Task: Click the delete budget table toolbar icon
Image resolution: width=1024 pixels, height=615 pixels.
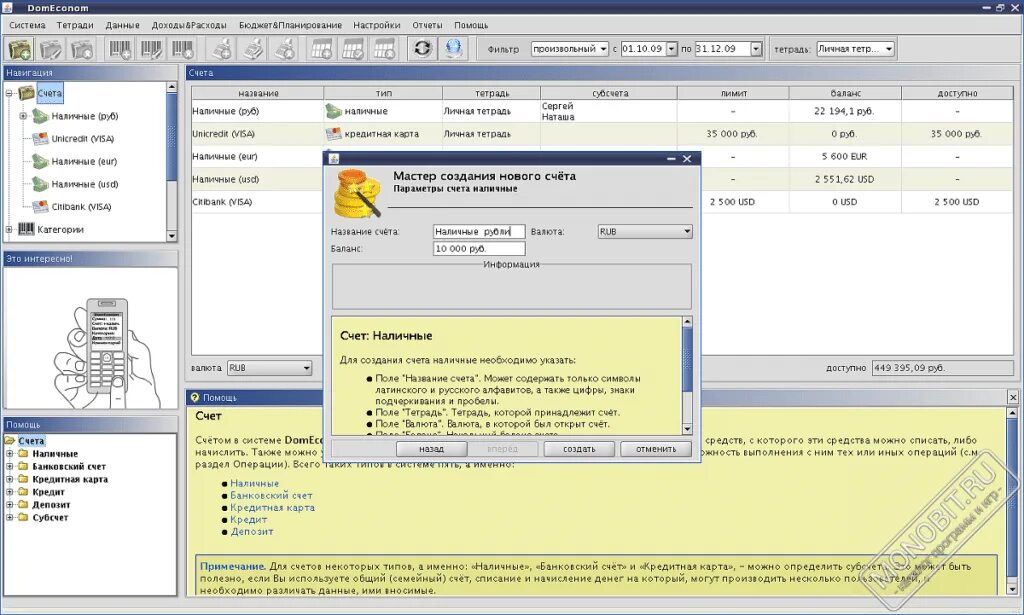Action: (385, 49)
